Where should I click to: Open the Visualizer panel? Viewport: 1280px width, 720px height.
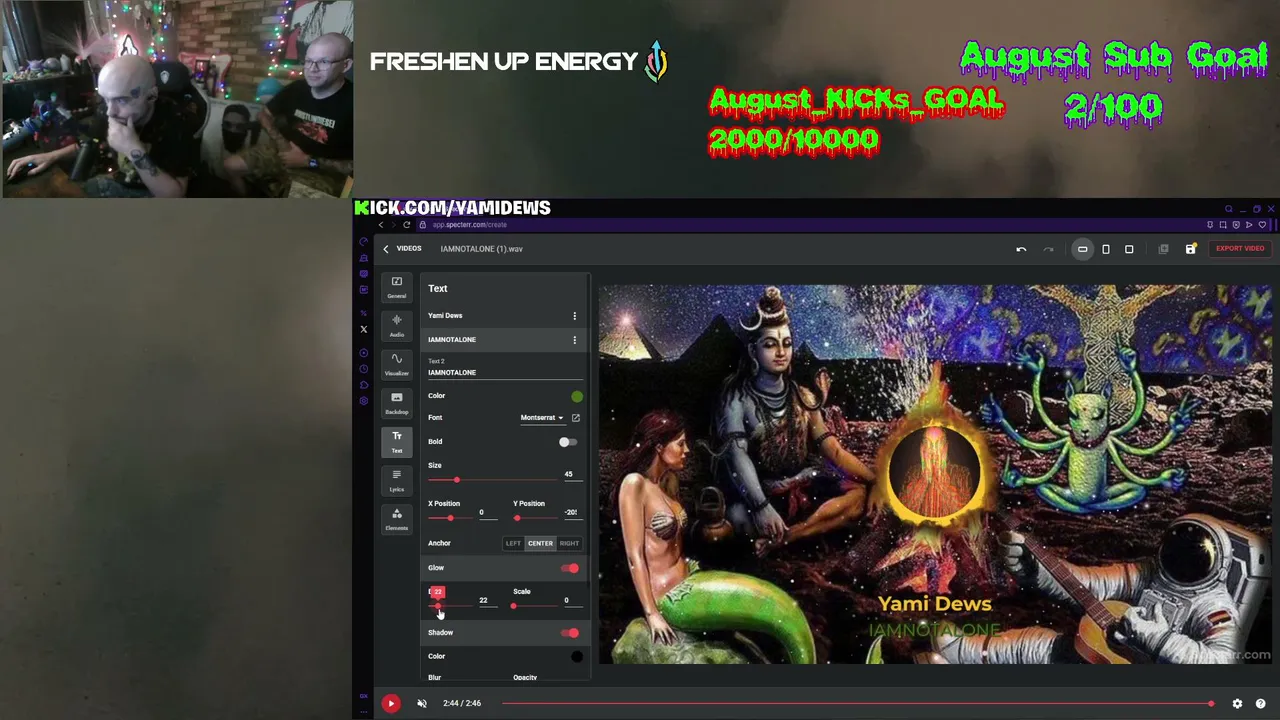point(397,364)
